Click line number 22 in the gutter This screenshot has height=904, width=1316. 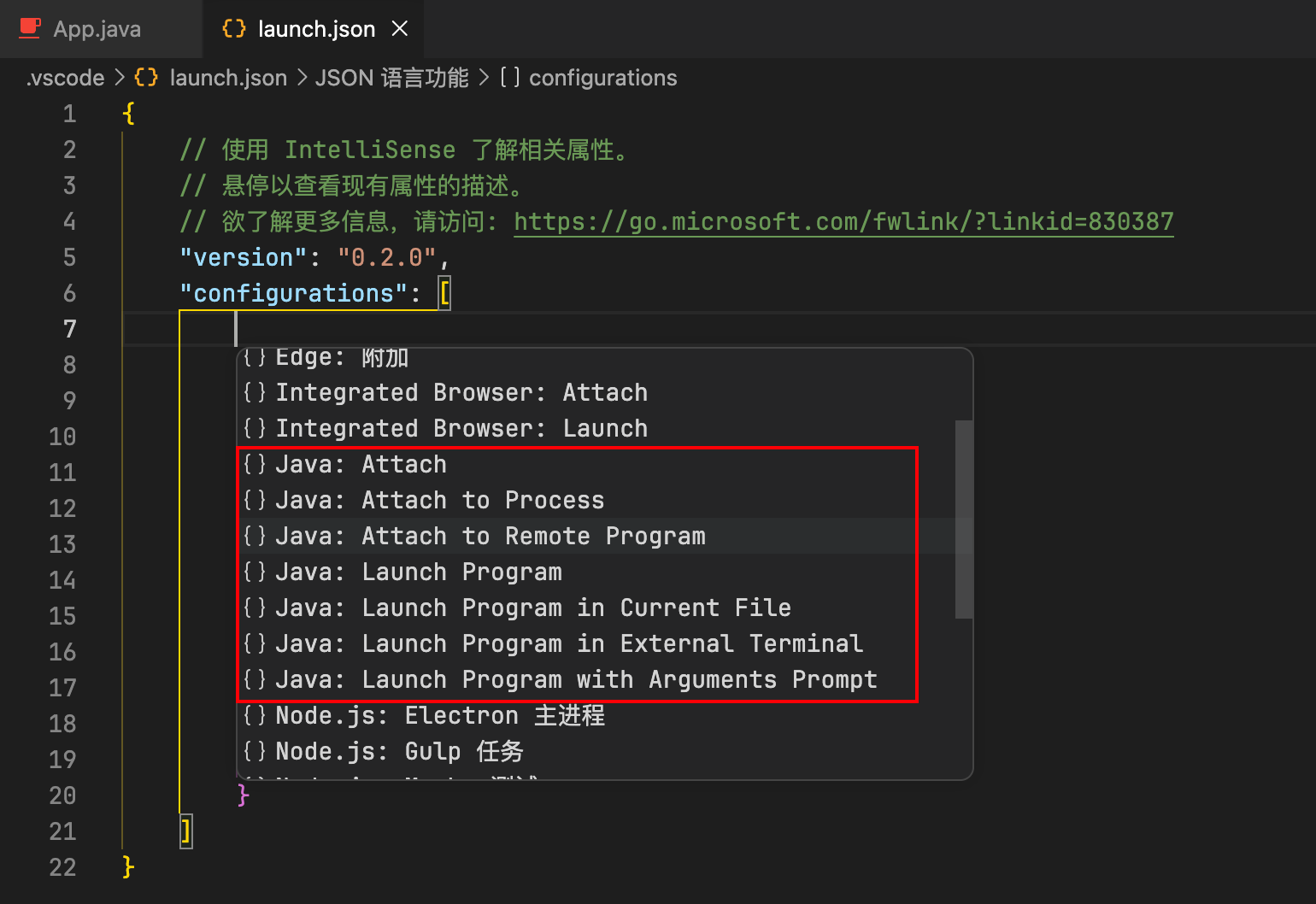[x=62, y=867]
